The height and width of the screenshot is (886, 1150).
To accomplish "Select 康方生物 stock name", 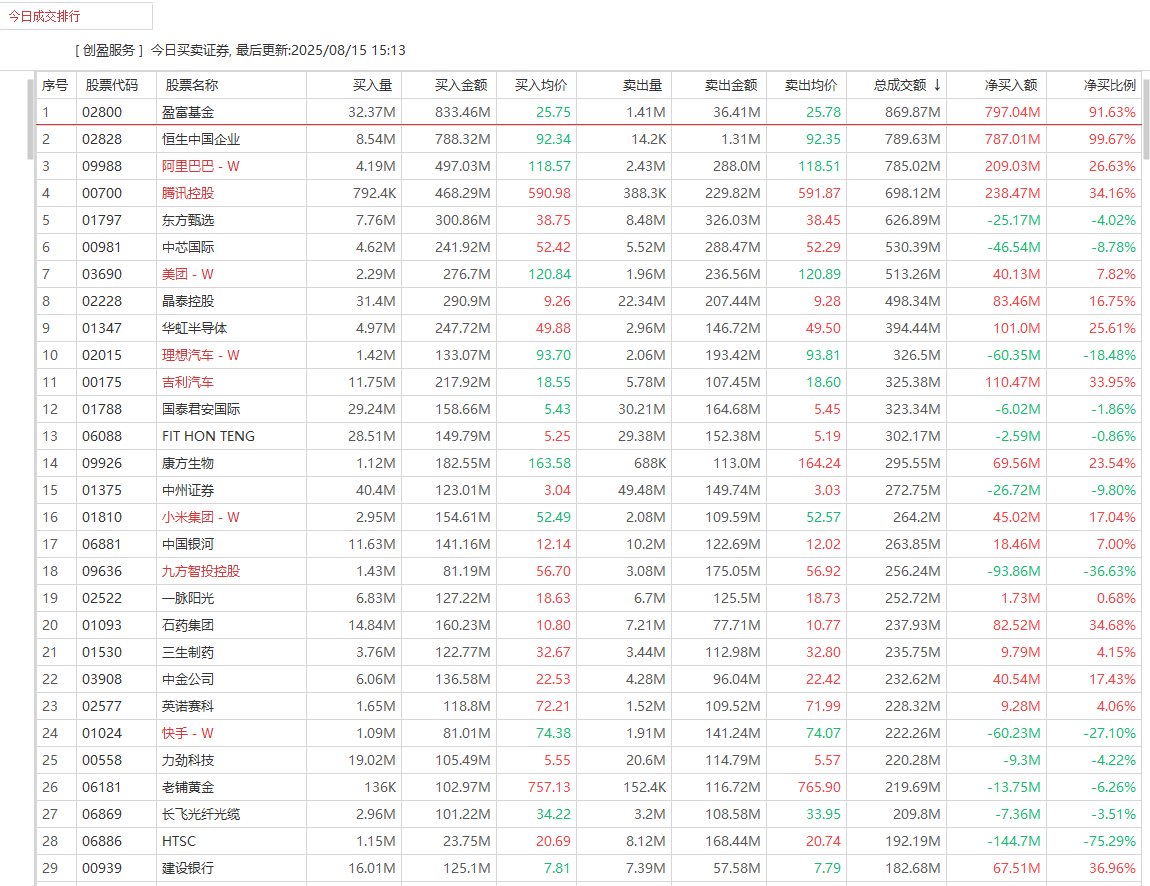I will [188, 464].
